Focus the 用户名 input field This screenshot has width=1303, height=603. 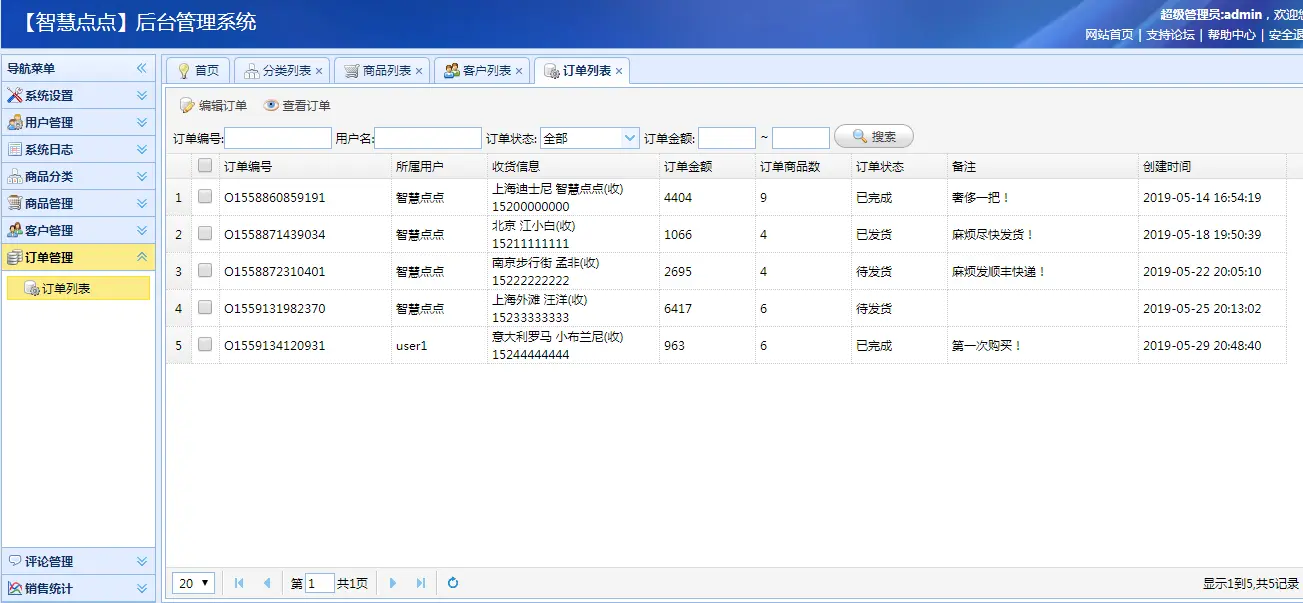tap(428, 138)
